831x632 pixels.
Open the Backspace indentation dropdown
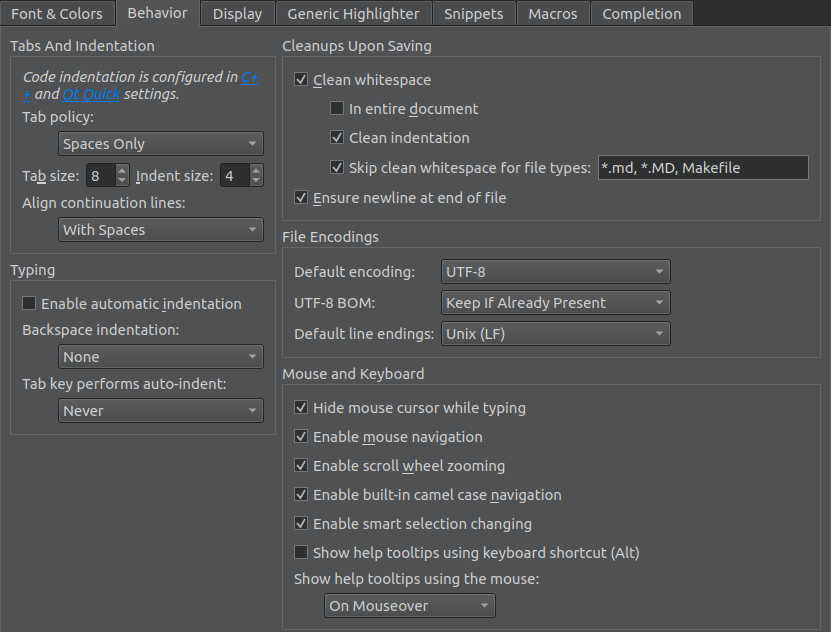(x=160, y=357)
